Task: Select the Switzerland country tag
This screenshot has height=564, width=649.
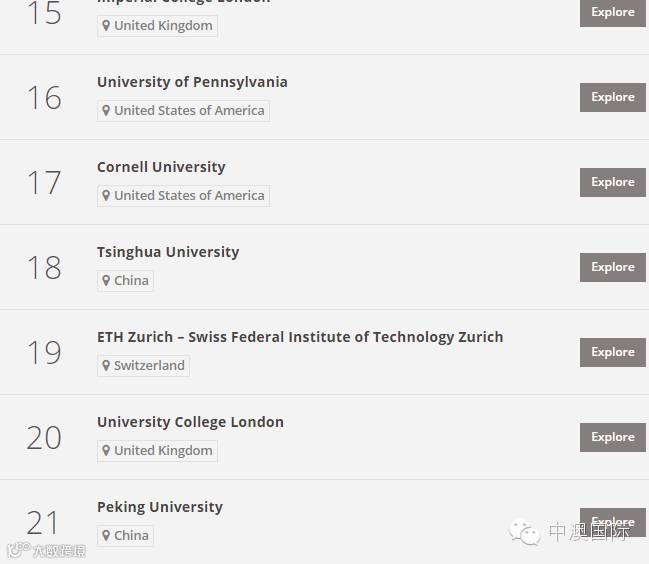Action: tap(144, 366)
